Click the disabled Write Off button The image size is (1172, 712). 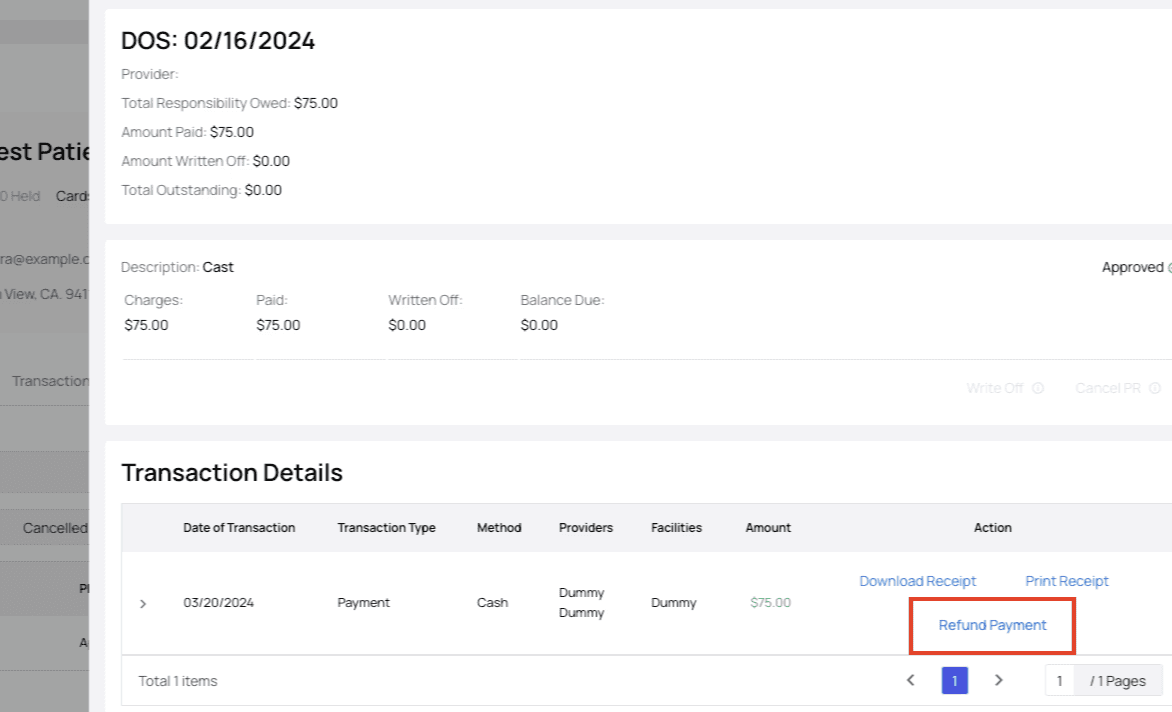994,388
